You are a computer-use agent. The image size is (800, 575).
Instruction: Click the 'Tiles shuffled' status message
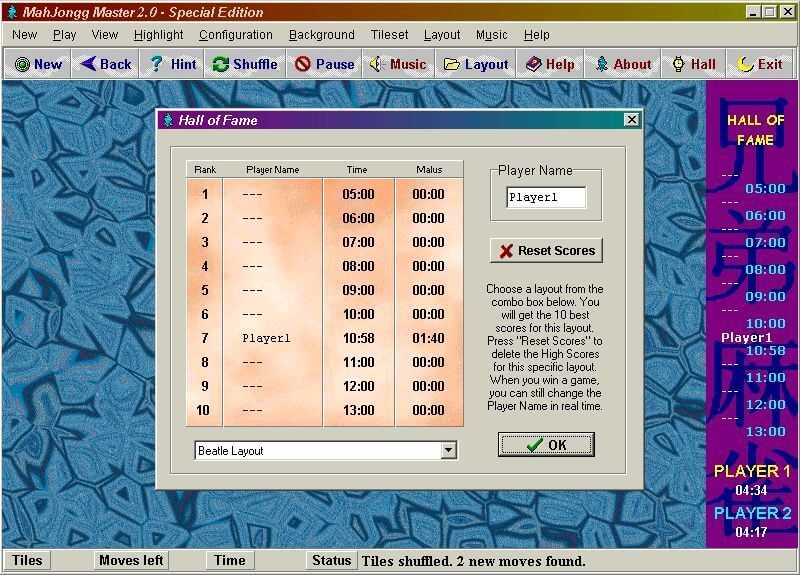click(473, 561)
